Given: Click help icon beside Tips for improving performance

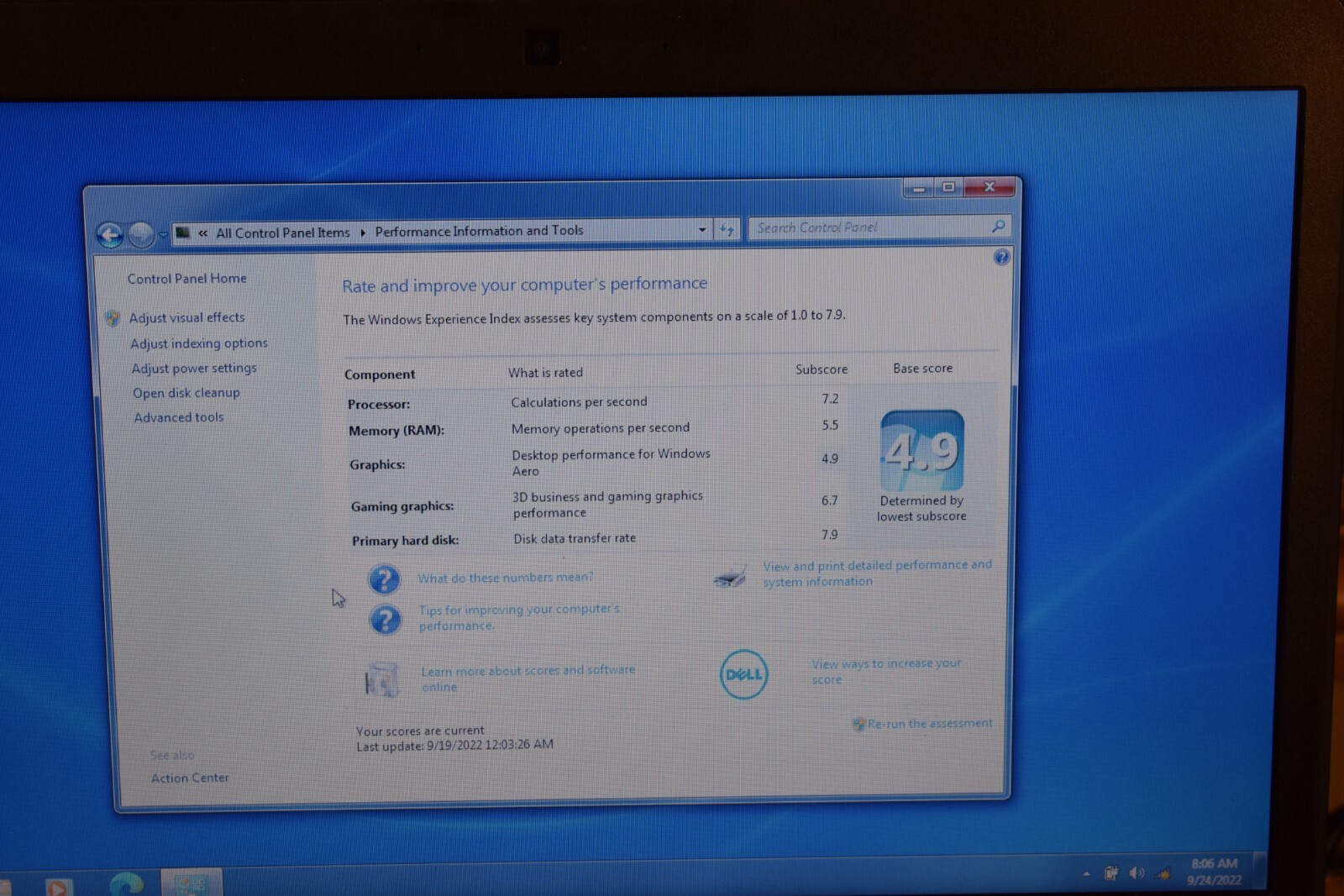Looking at the screenshot, I should [386, 620].
